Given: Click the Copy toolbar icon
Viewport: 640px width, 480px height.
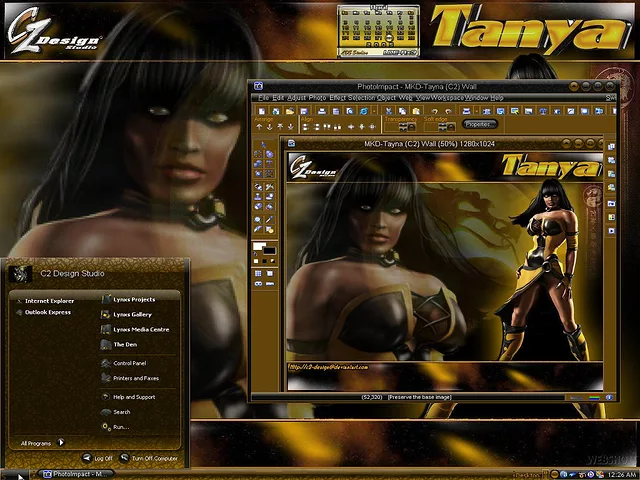Looking at the screenshot, I should coord(402,111).
